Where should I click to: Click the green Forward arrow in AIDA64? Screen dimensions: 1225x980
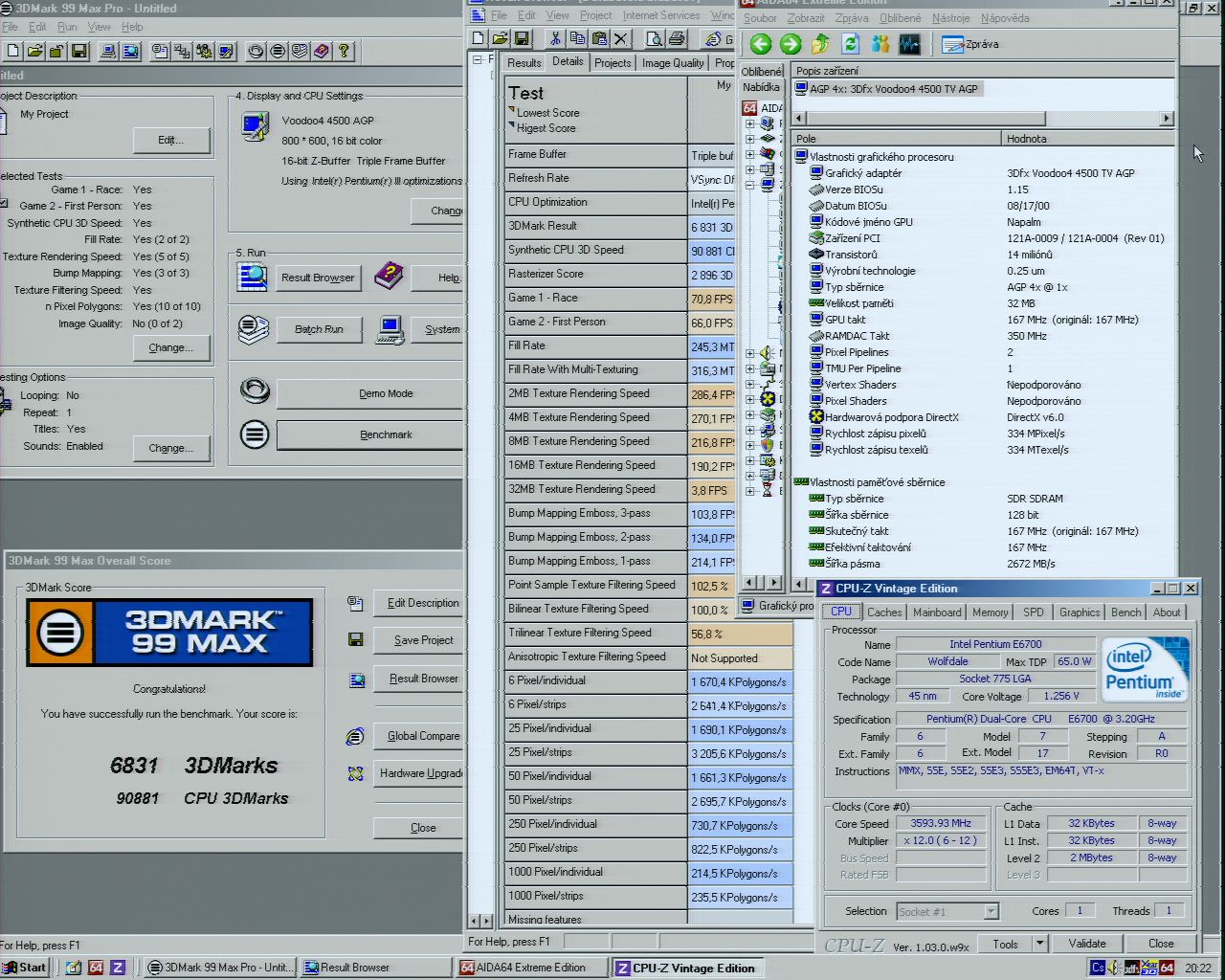point(791,43)
